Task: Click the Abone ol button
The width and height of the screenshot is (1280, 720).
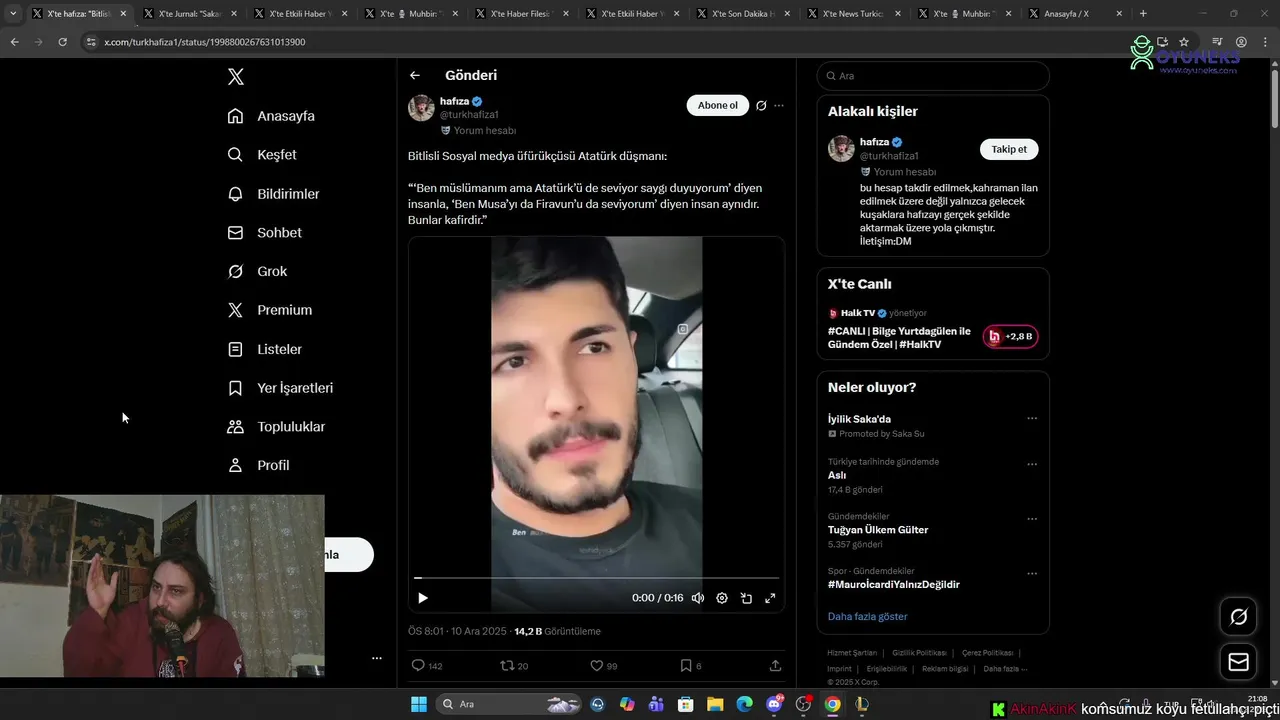Action: [717, 105]
